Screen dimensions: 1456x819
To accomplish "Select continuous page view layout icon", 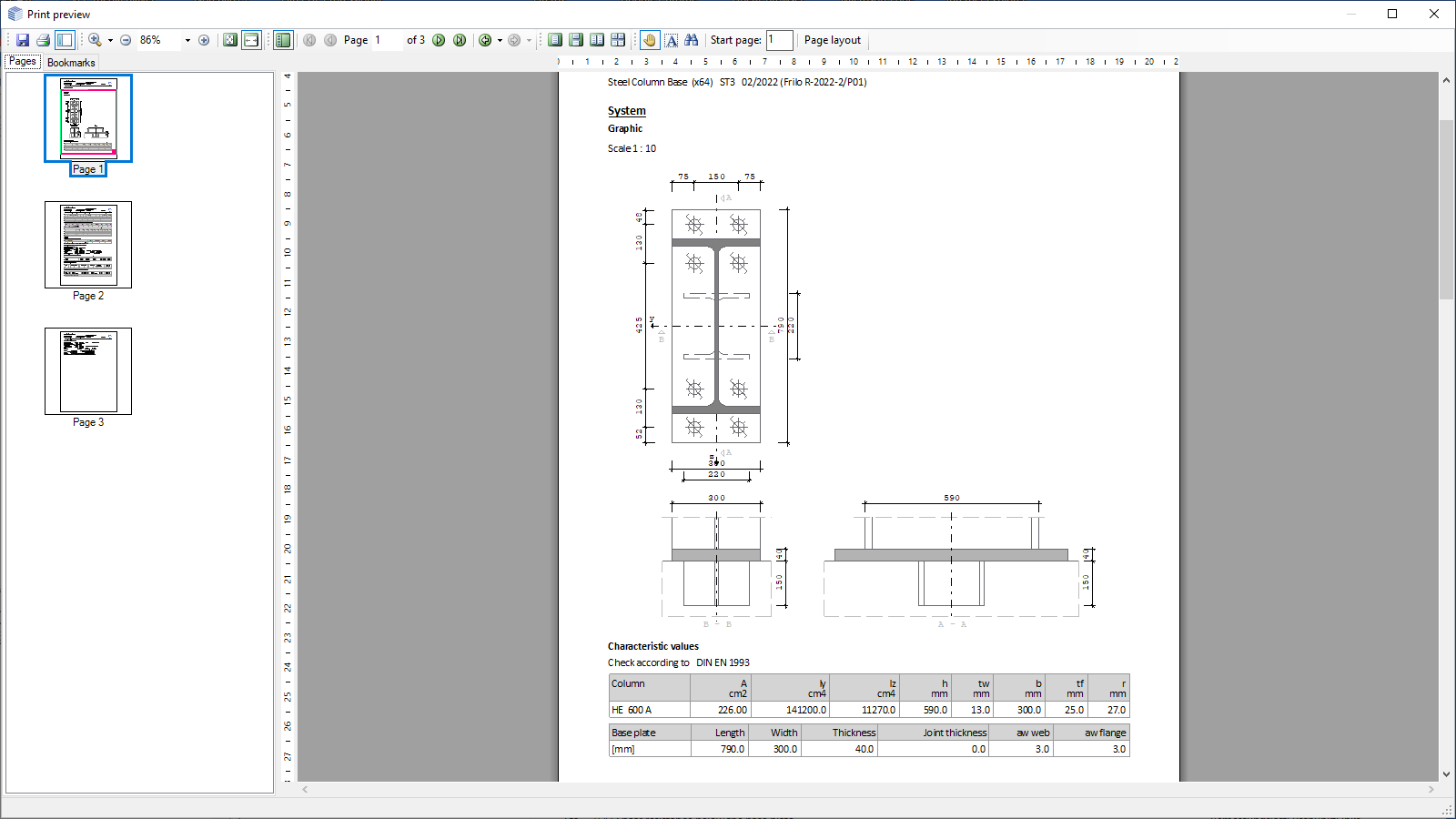I will [x=576, y=40].
